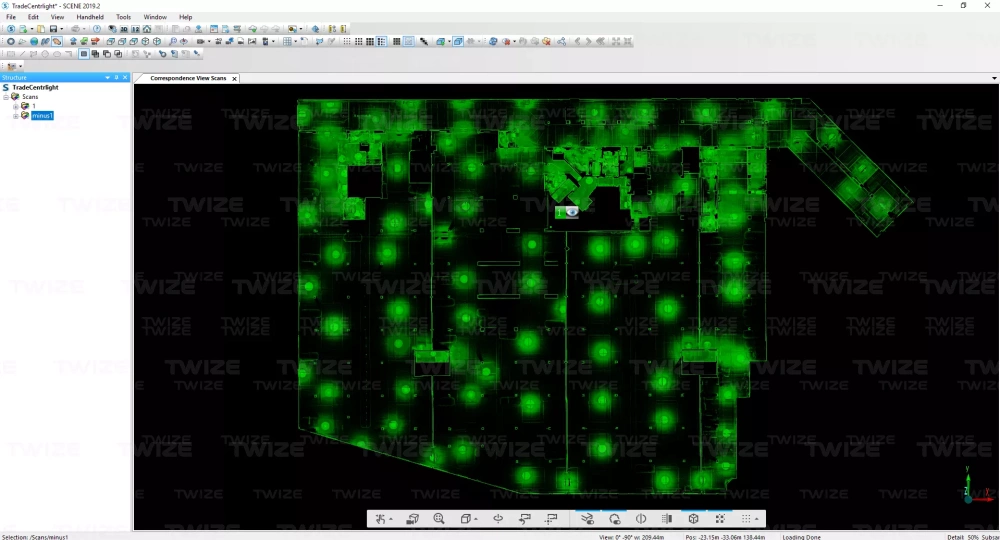Image resolution: width=1000 pixels, height=540 pixels.
Task: Open the Tools menu
Action: point(124,17)
